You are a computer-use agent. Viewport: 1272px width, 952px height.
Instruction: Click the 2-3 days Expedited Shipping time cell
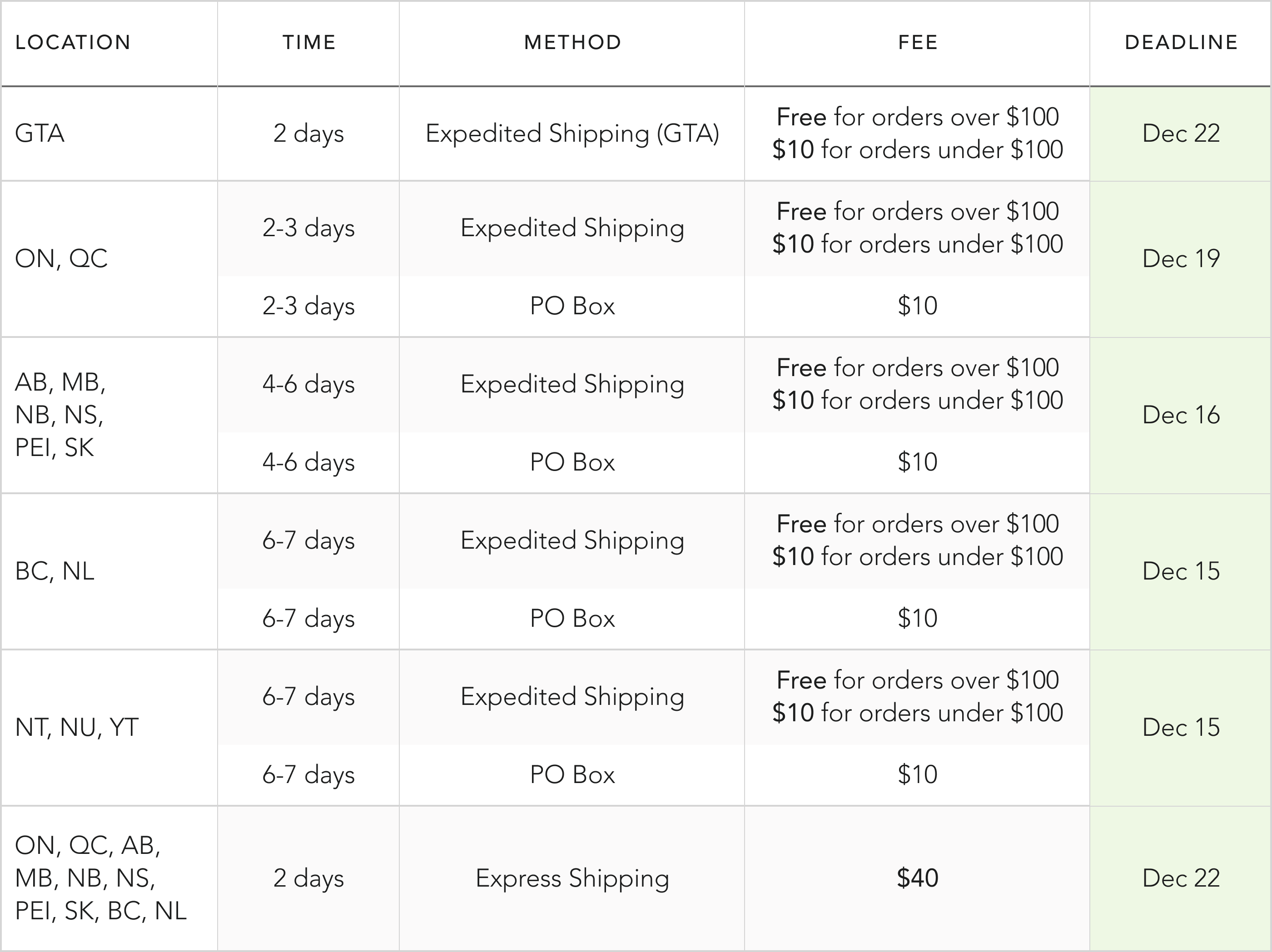click(309, 228)
